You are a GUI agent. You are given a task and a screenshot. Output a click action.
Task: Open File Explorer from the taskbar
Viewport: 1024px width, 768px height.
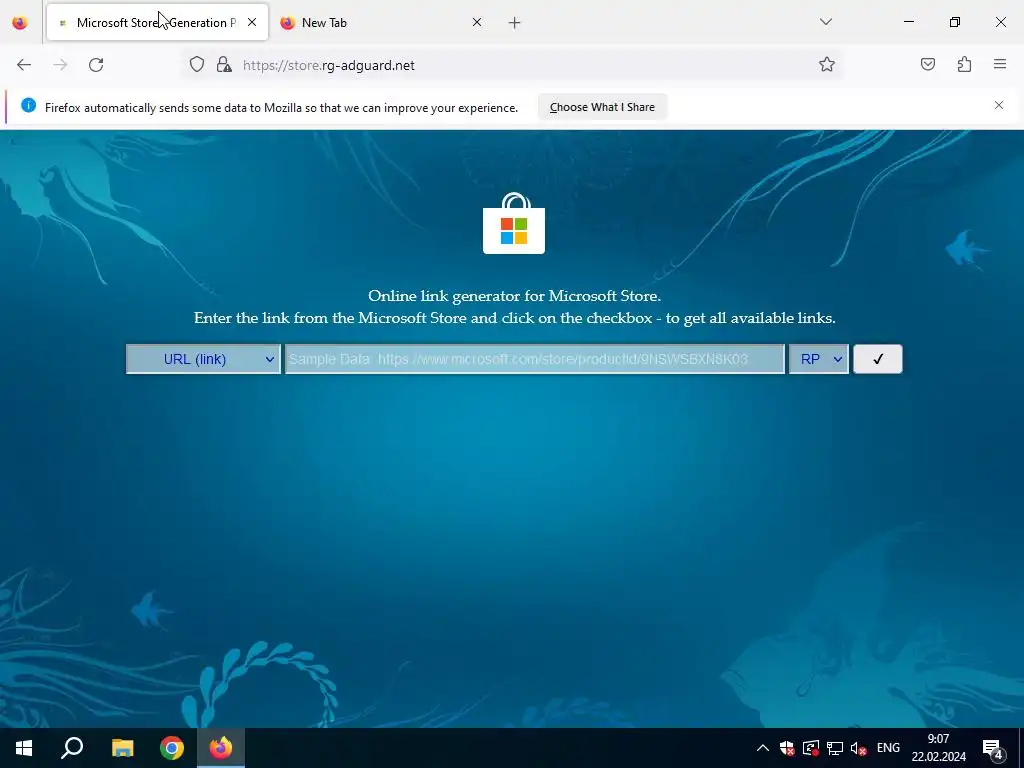(x=122, y=748)
